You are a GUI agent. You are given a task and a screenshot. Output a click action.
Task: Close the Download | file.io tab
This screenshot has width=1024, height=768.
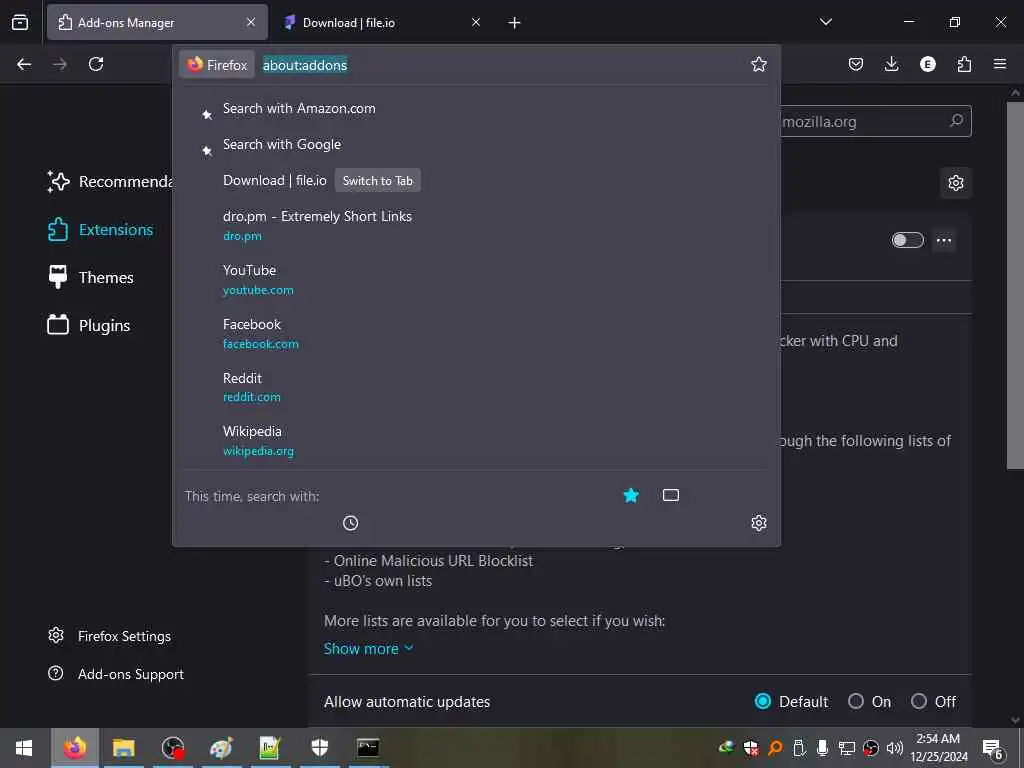coord(476,22)
